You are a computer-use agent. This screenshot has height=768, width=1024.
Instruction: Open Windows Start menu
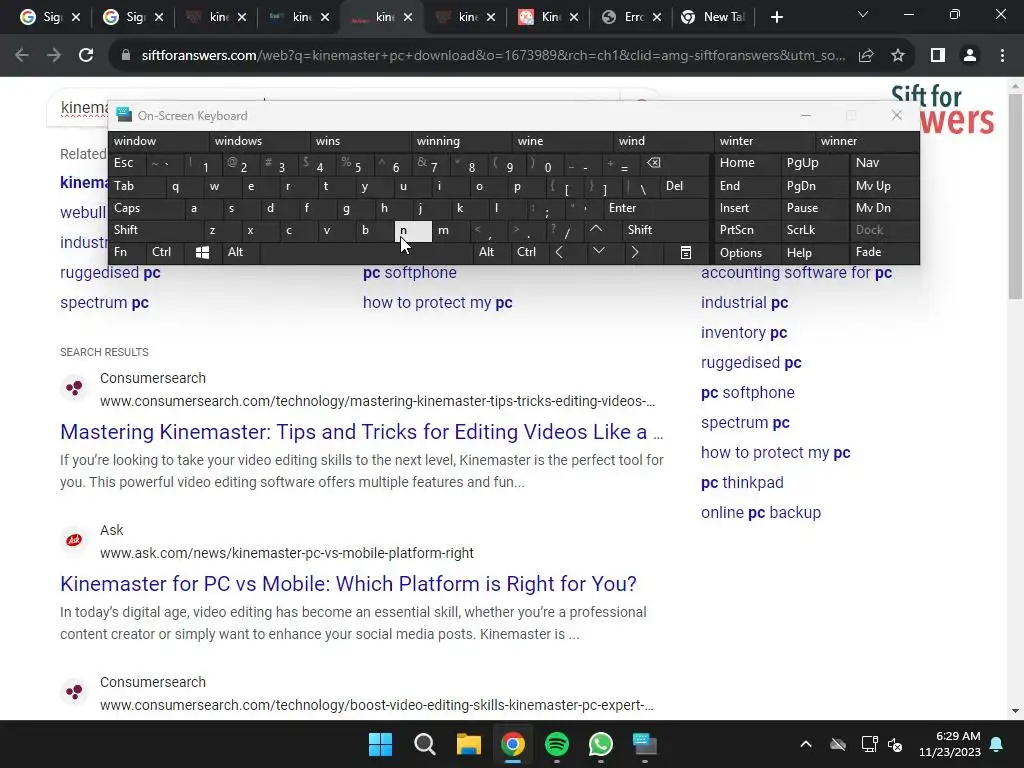(x=381, y=744)
